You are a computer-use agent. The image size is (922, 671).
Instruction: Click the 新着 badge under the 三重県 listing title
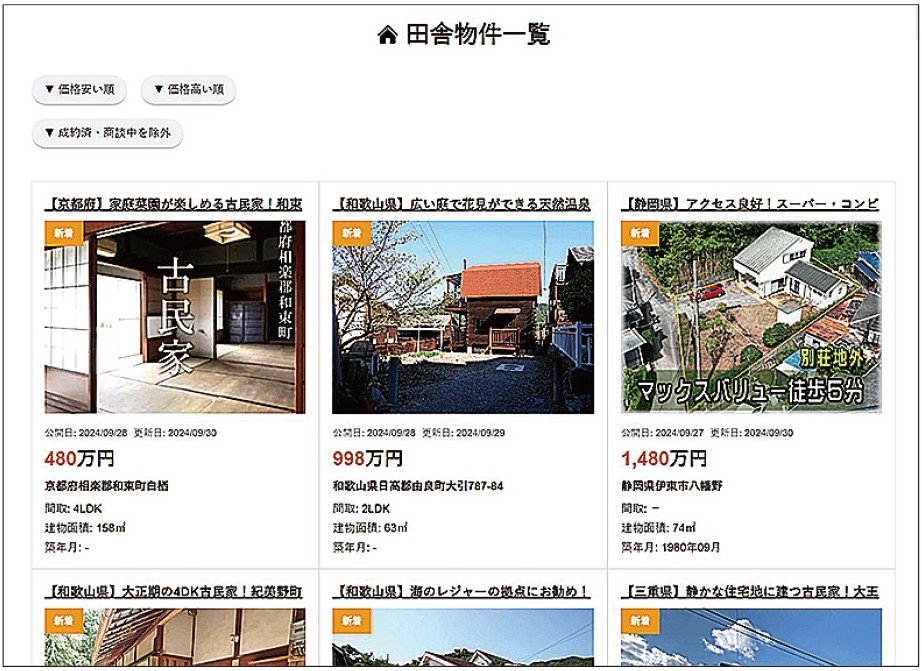point(636,621)
